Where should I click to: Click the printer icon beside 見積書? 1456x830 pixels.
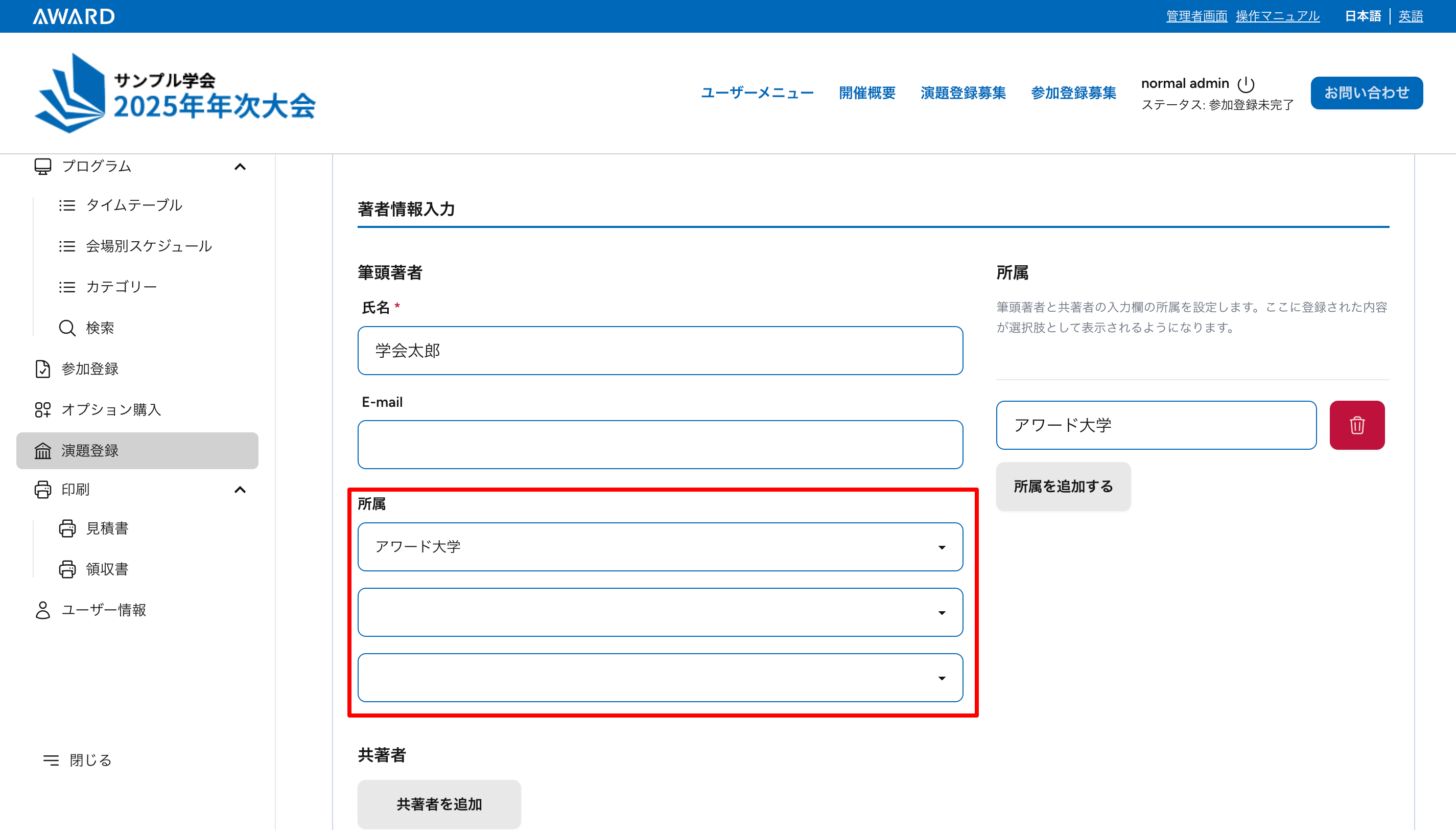click(x=67, y=528)
